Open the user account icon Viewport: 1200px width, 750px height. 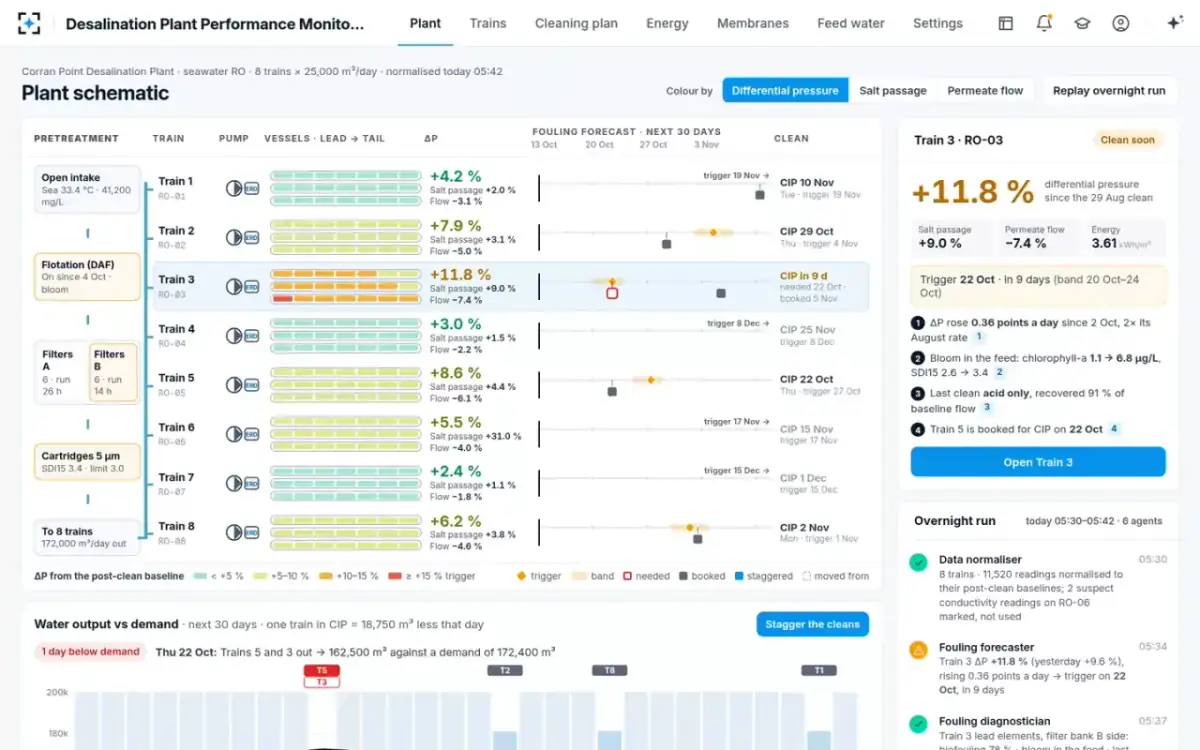click(x=1120, y=23)
